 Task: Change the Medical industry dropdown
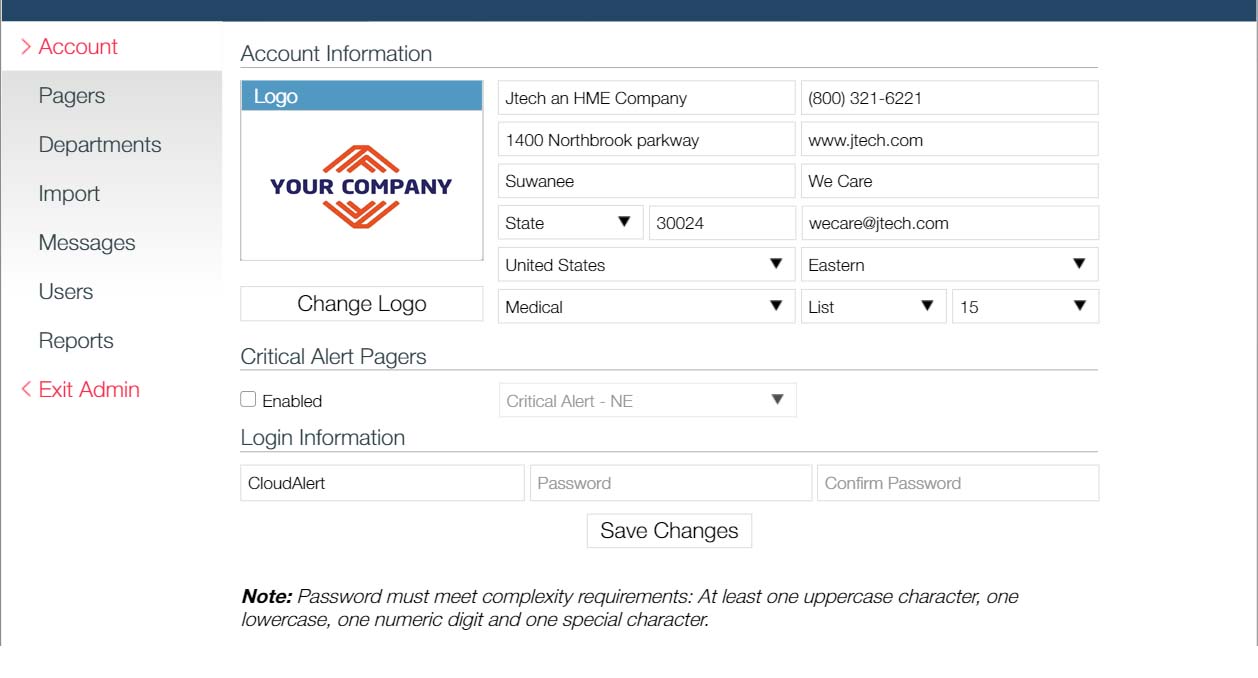tap(646, 307)
